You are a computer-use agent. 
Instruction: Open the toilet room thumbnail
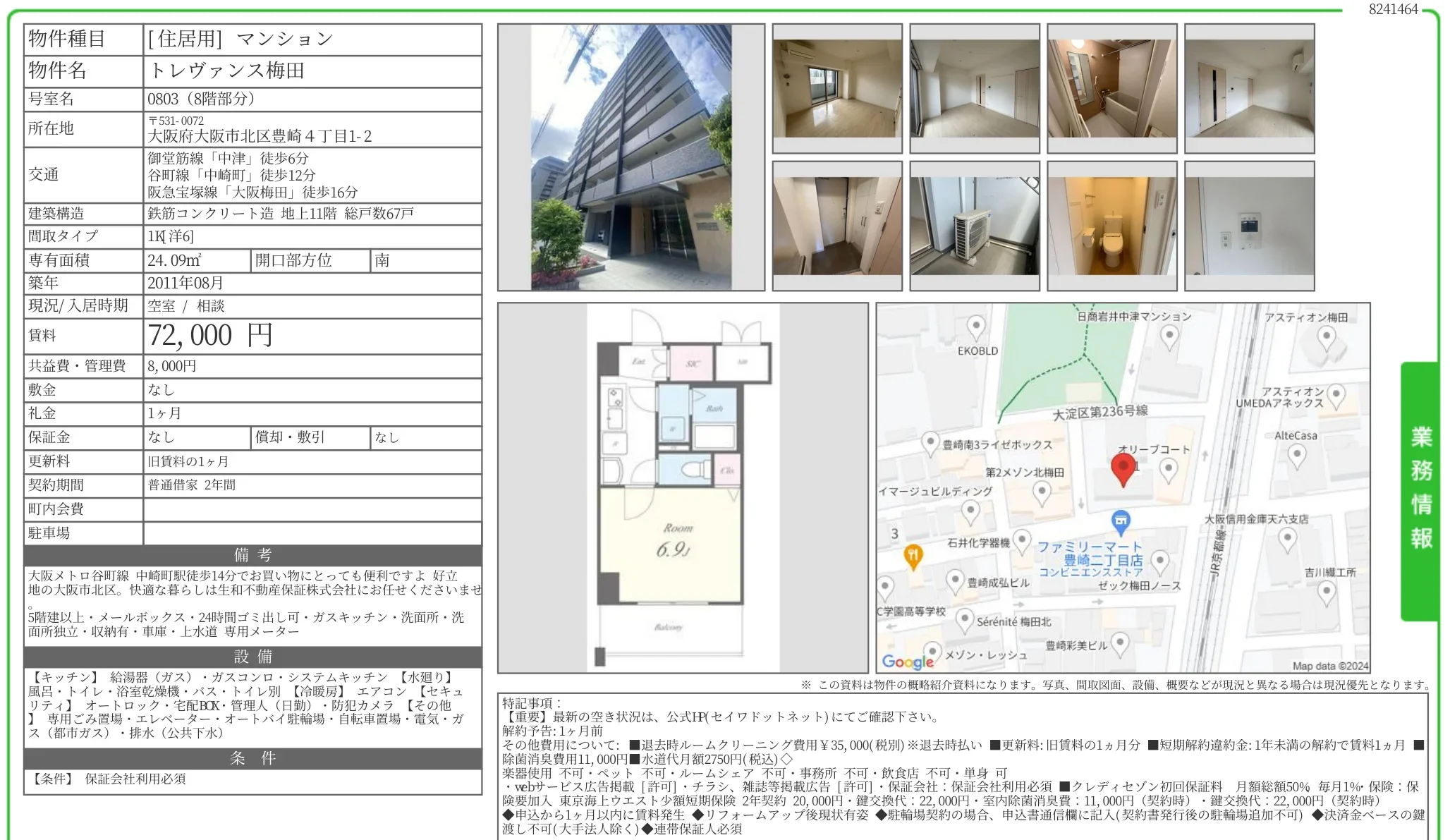point(1111,226)
